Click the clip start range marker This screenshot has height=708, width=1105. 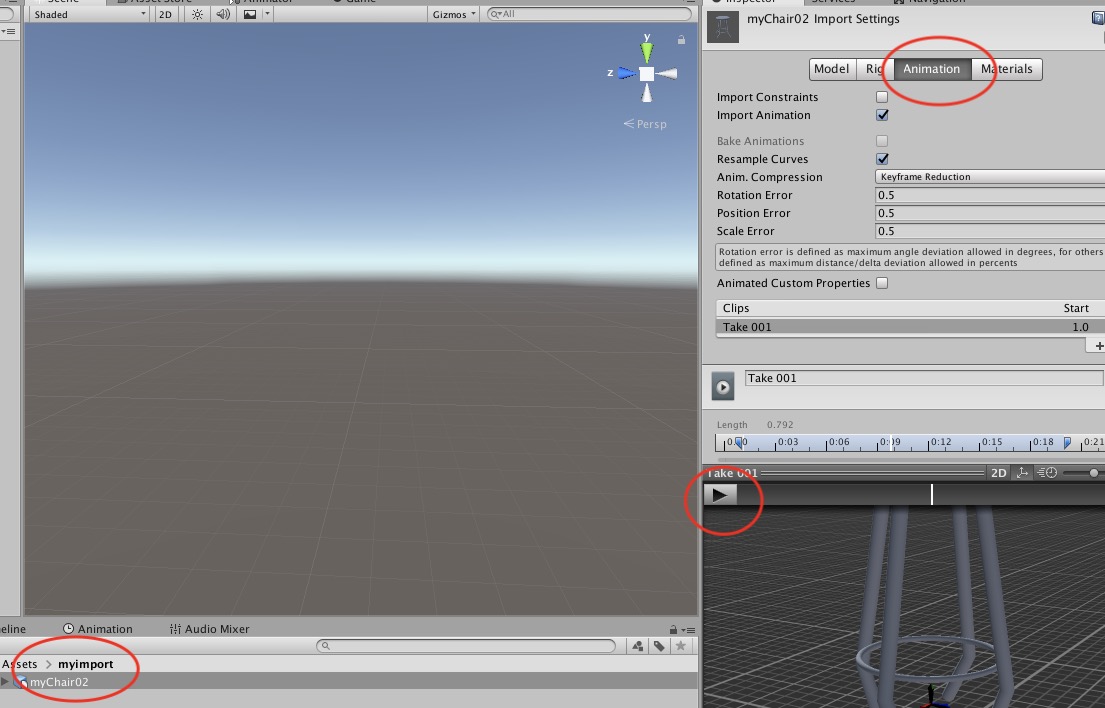pos(739,442)
